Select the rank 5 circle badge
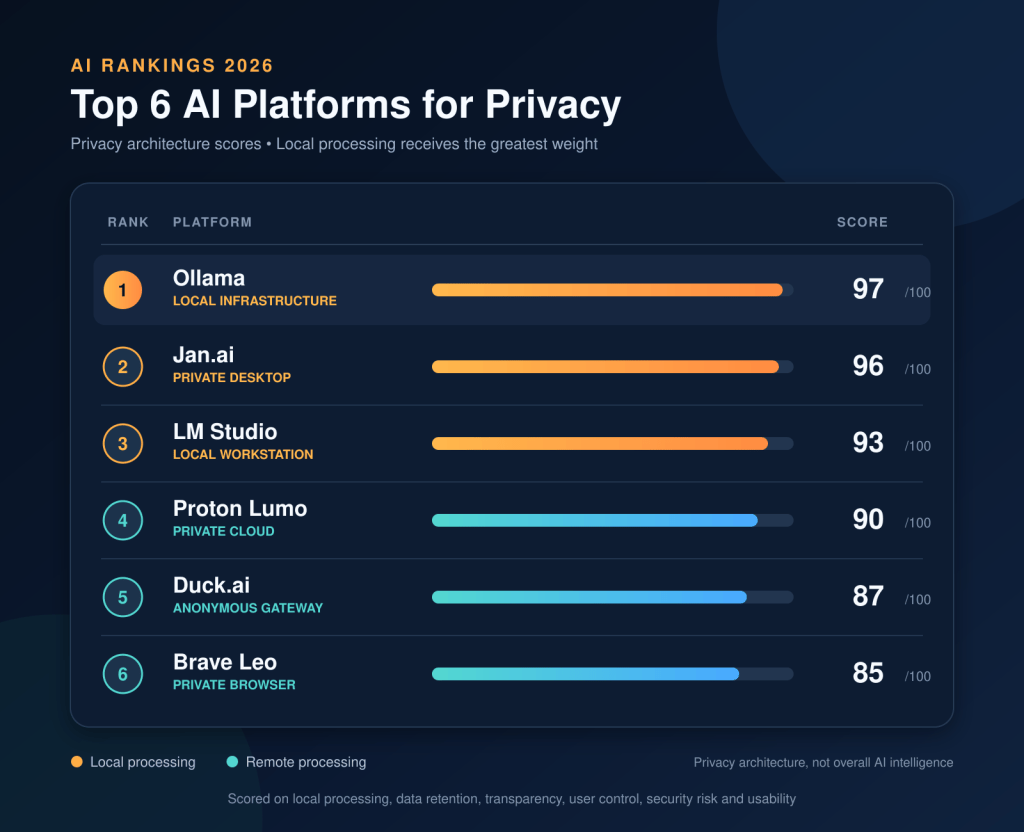Screen dimensions: 1024x832 tap(123, 597)
